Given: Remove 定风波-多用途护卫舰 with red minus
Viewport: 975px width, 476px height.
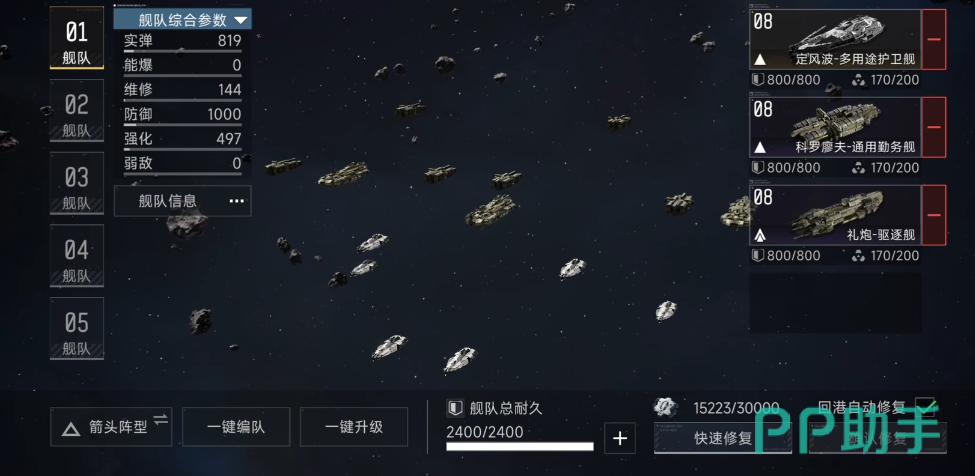Looking at the screenshot, I should tap(933, 39).
